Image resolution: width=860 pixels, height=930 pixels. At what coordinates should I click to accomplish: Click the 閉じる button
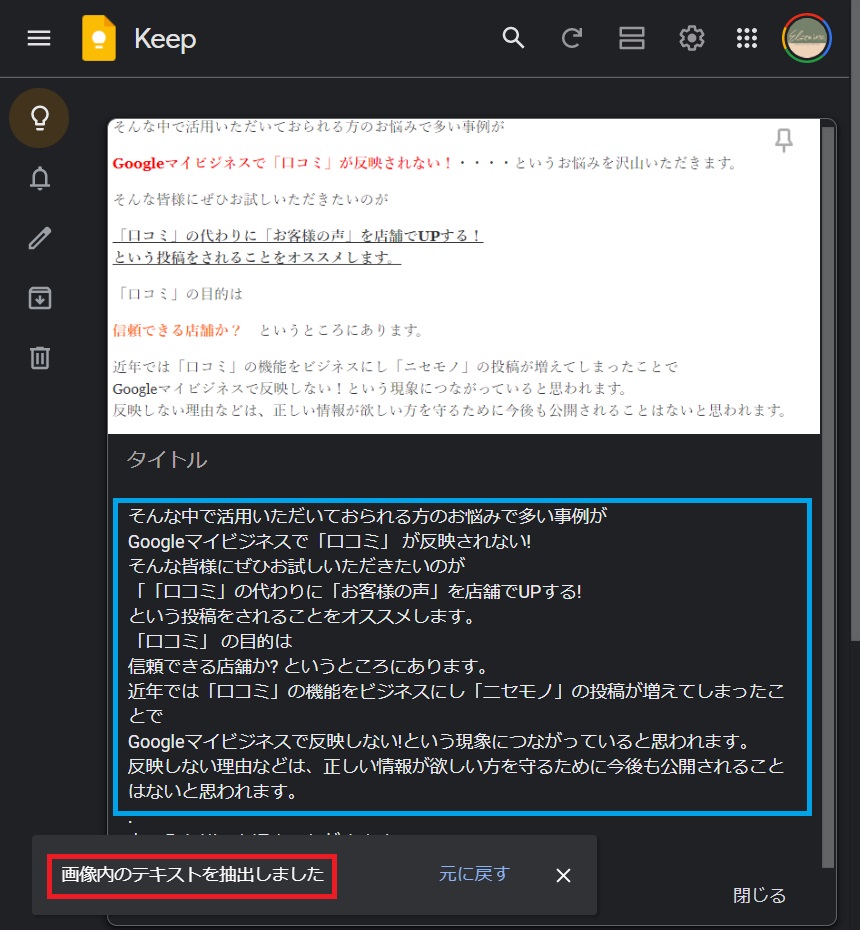point(759,895)
